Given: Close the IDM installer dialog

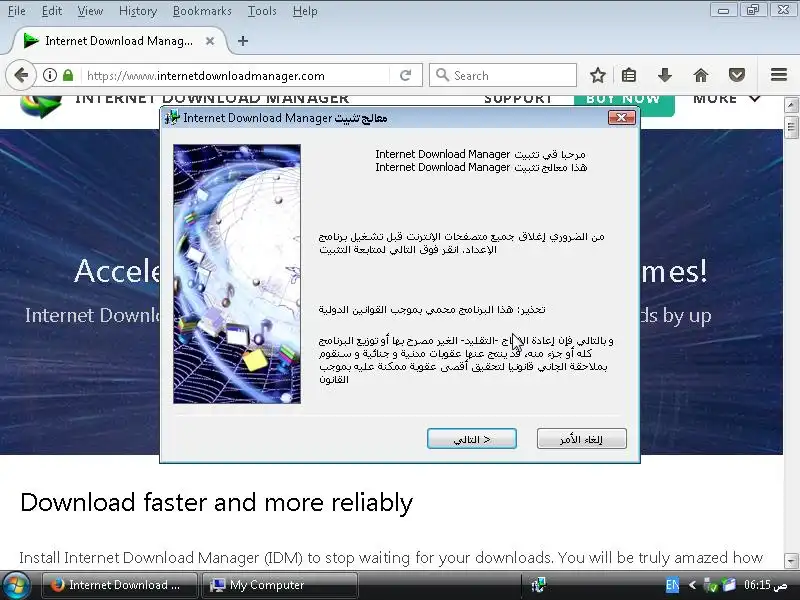Looking at the screenshot, I should (621, 118).
